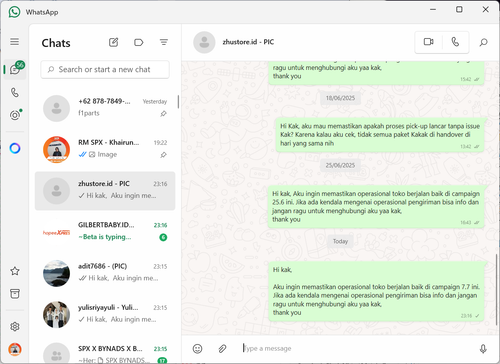Open zhustore.id - PIC contact info header
The image size is (500, 364).
[x=248, y=42]
